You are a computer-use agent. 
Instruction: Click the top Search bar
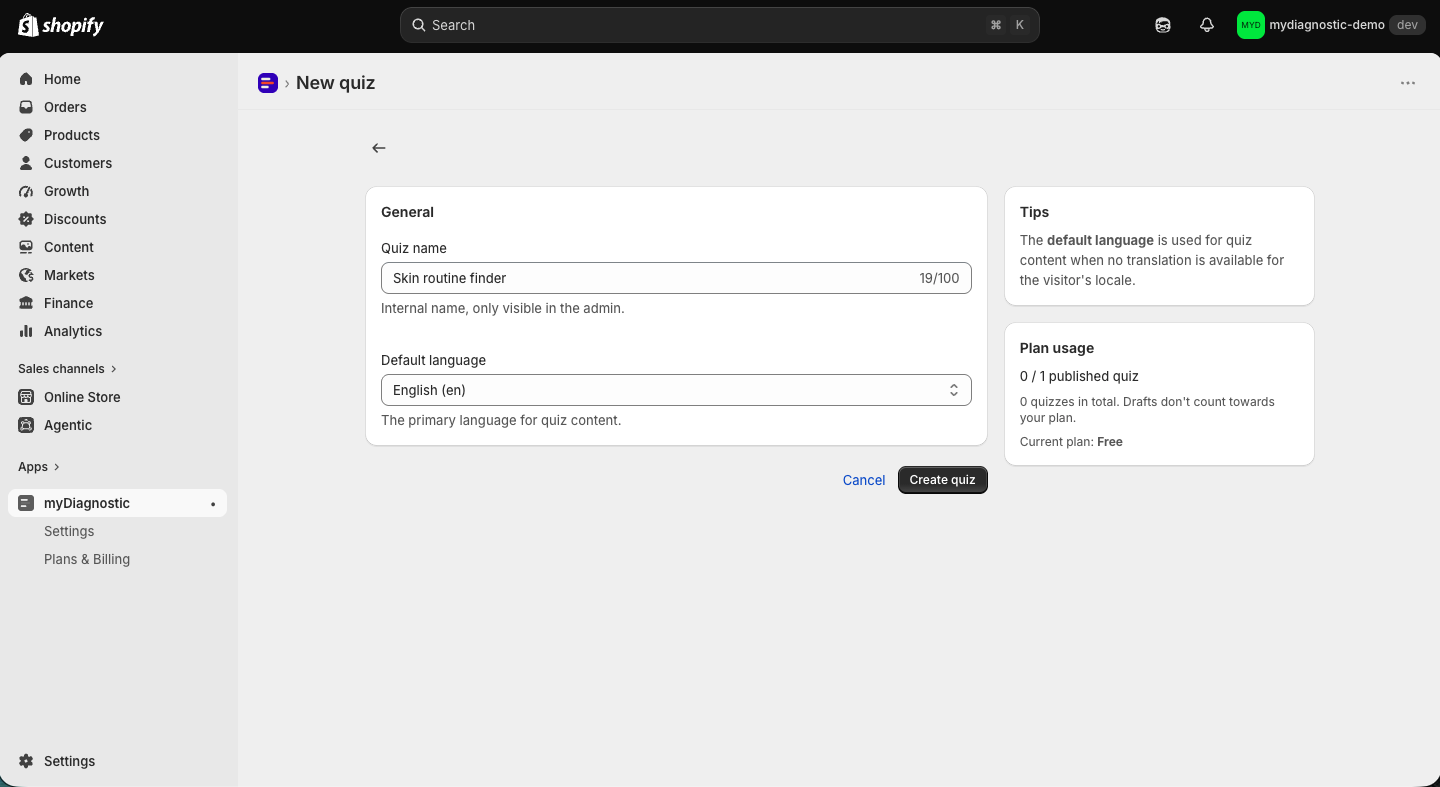pyautogui.click(x=720, y=25)
